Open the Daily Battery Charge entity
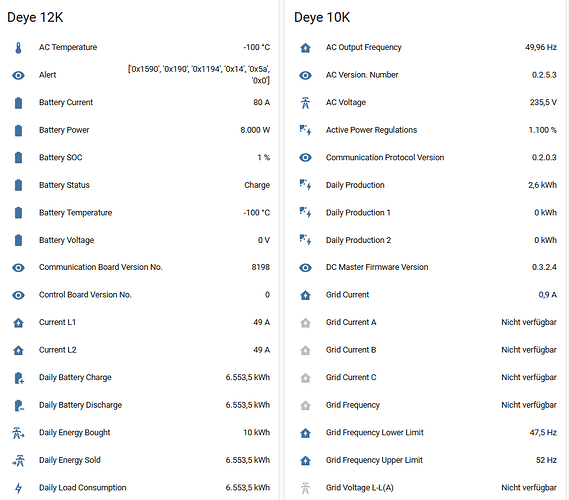Screen dimensions: 569x500 pyautogui.click(x=139, y=378)
